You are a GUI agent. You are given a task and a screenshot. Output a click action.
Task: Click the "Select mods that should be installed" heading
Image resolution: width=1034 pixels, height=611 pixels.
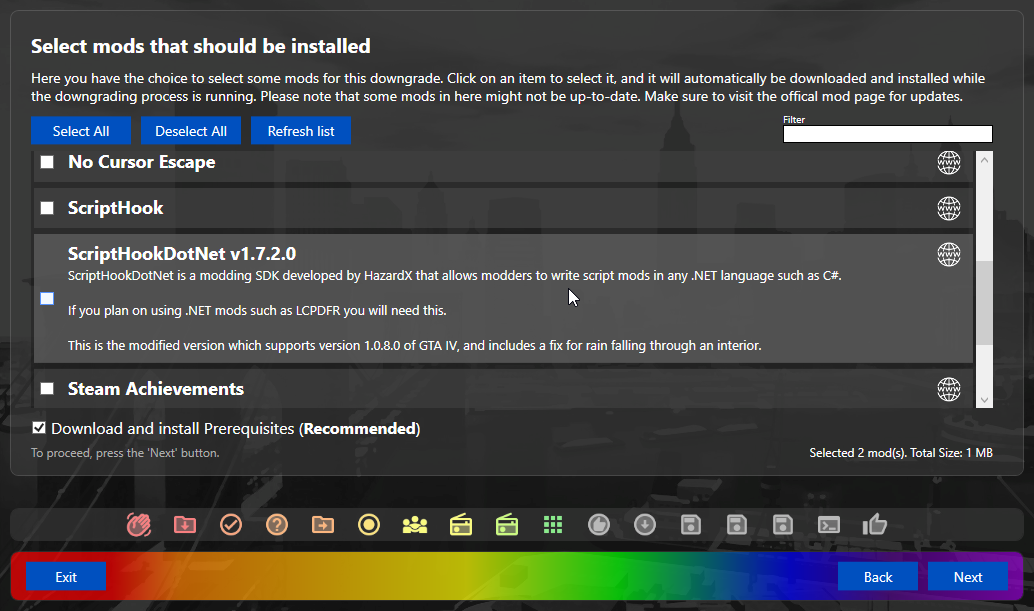pyautogui.click(x=200, y=46)
